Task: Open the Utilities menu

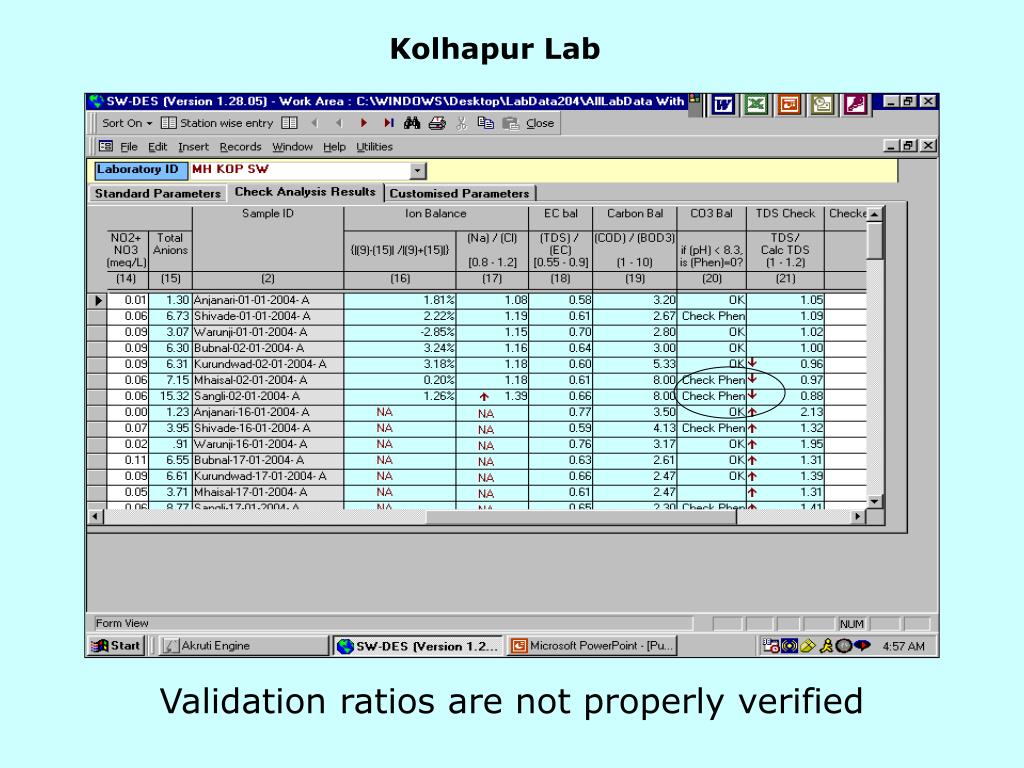Action: tap(374, 147)
